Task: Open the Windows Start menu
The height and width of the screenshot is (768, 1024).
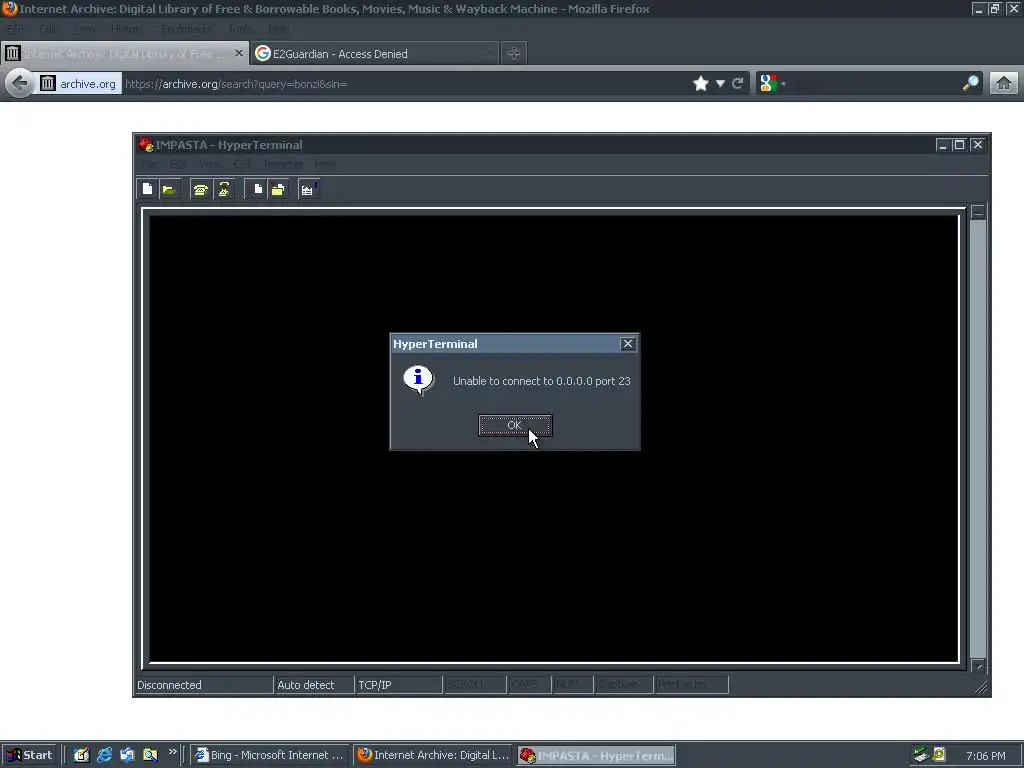Action: (x=29, y=755)
